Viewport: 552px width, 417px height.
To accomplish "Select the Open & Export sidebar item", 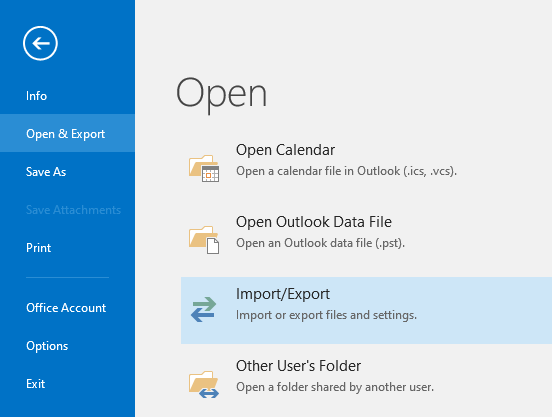I will (x=67, y=133).
